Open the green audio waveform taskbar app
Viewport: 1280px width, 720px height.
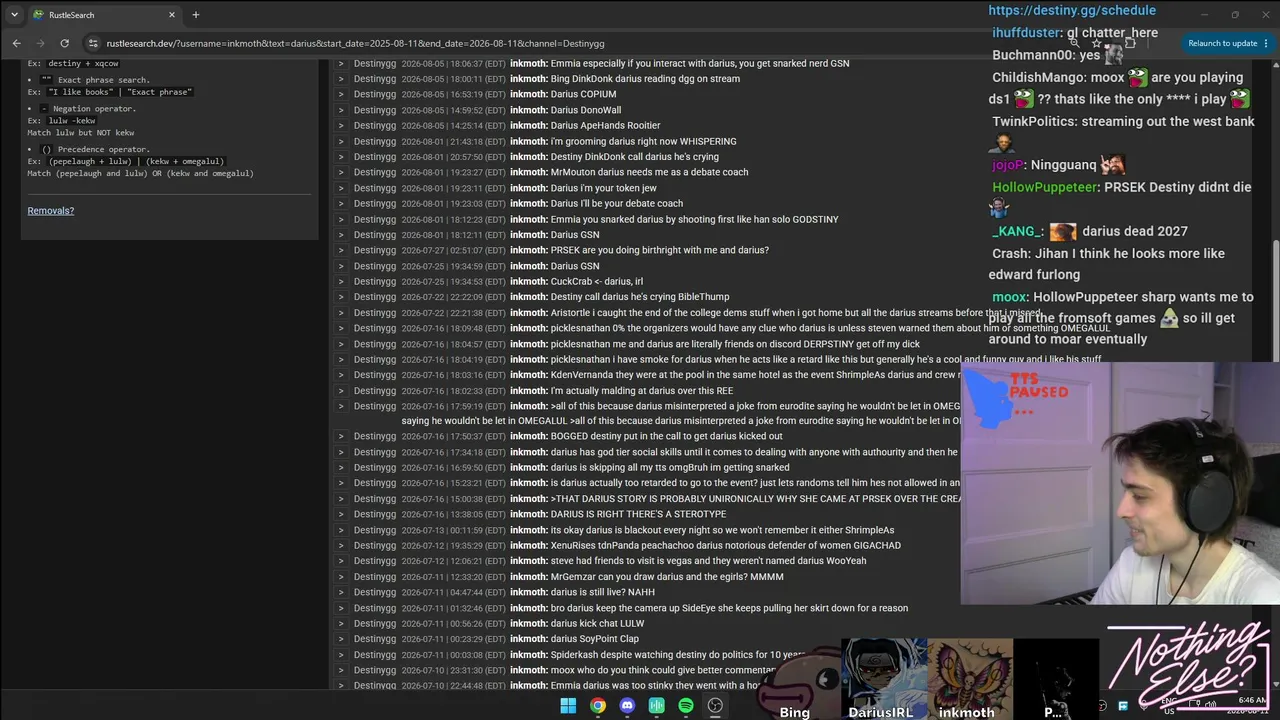point(656,706)
